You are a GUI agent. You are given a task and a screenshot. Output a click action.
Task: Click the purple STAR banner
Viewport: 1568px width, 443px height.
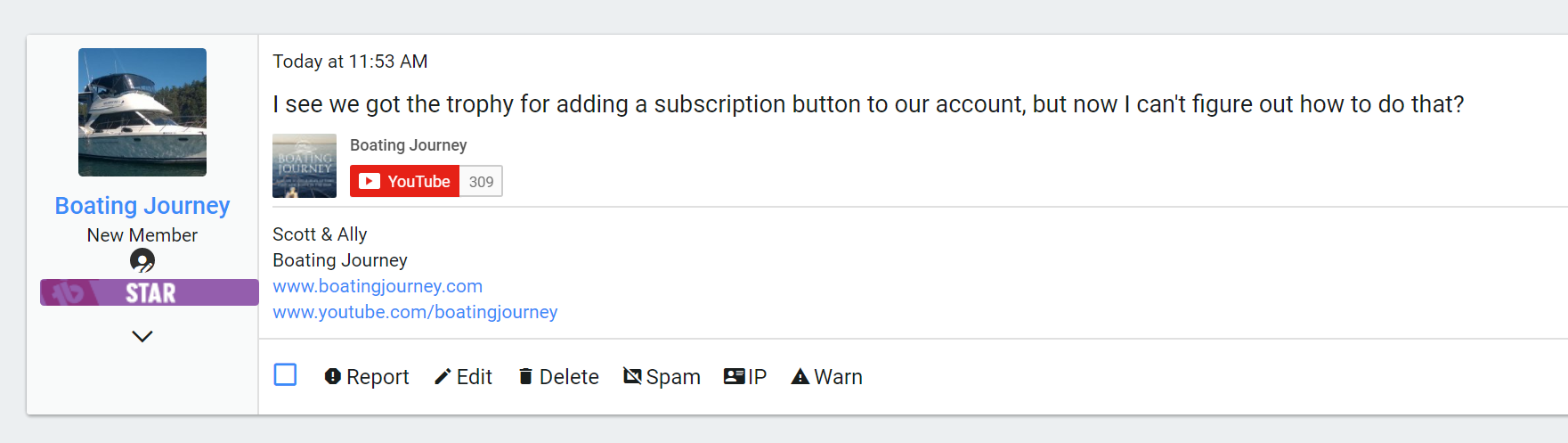150,292
